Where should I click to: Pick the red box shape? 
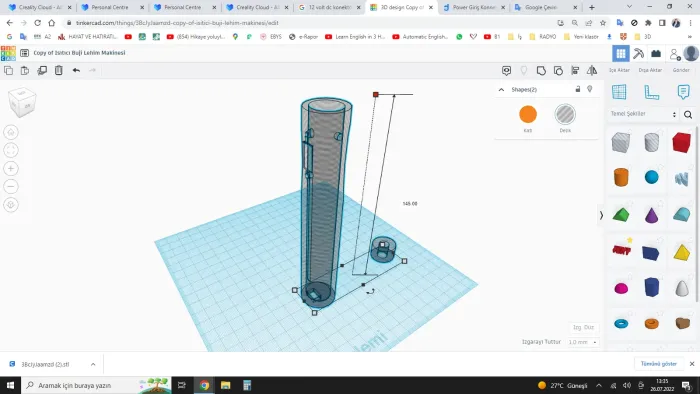click(x=681, y=143)
